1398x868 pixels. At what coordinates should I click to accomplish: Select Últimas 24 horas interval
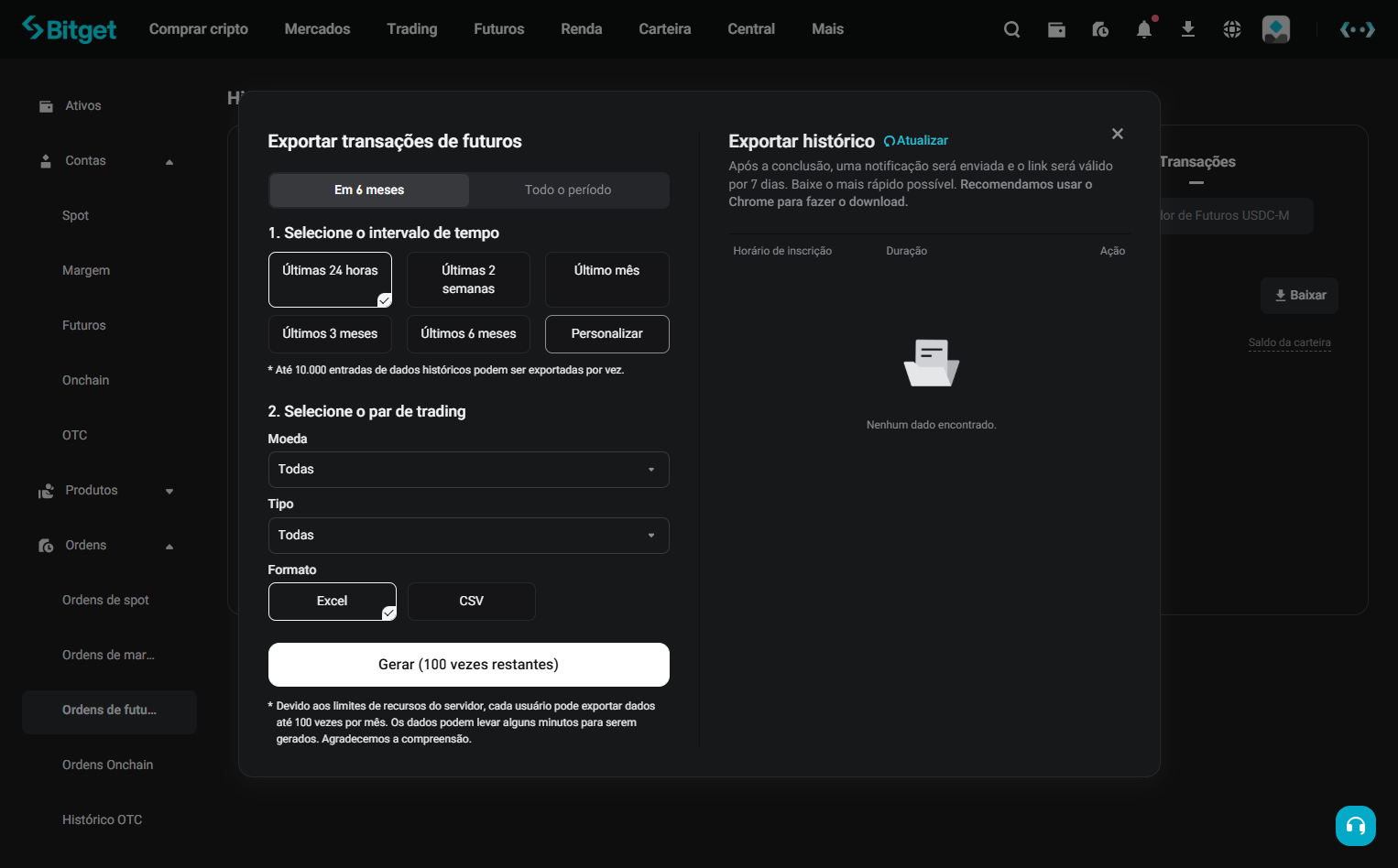click(x=330, y=279)
